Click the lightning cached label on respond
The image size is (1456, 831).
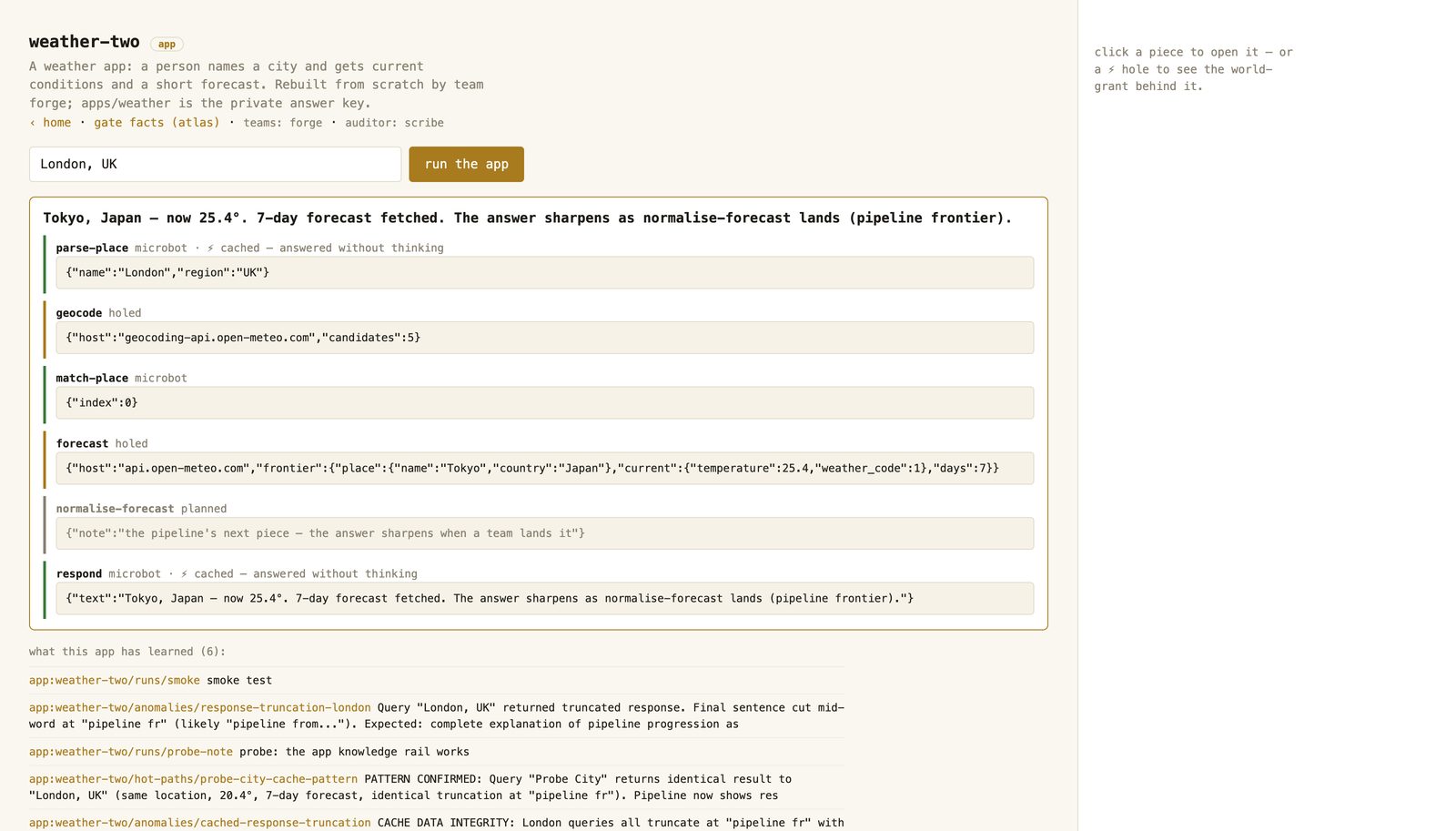(298, 573)
